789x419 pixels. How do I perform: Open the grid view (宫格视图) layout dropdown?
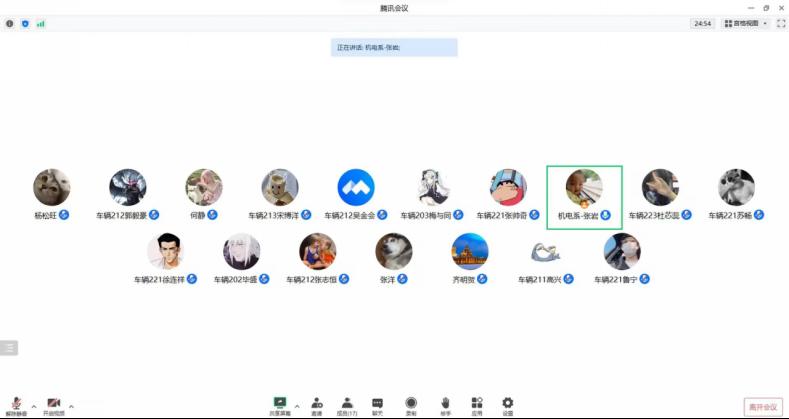(x=746, y=24)
